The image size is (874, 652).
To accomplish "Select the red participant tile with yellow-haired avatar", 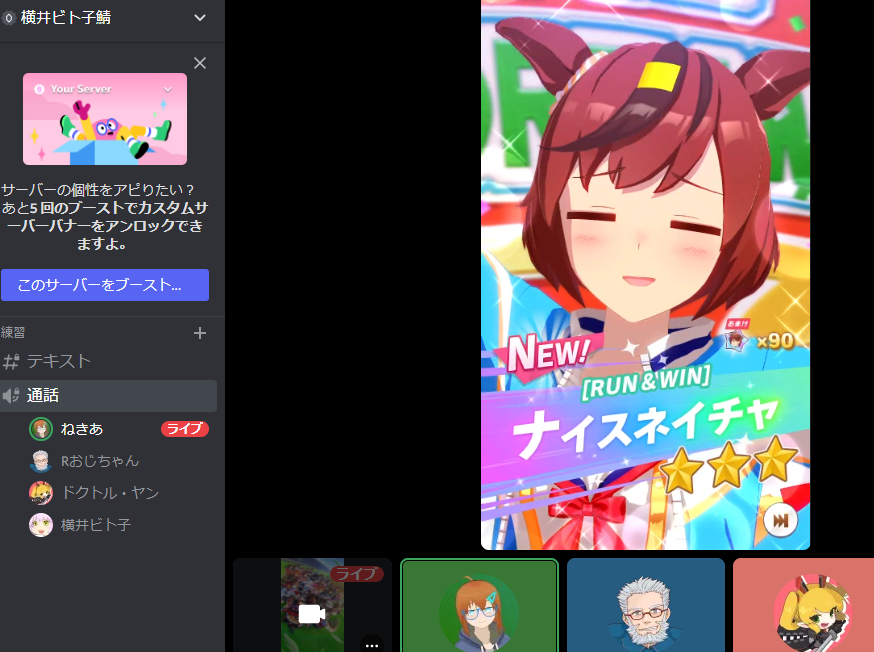I will (x=804, y=605).
